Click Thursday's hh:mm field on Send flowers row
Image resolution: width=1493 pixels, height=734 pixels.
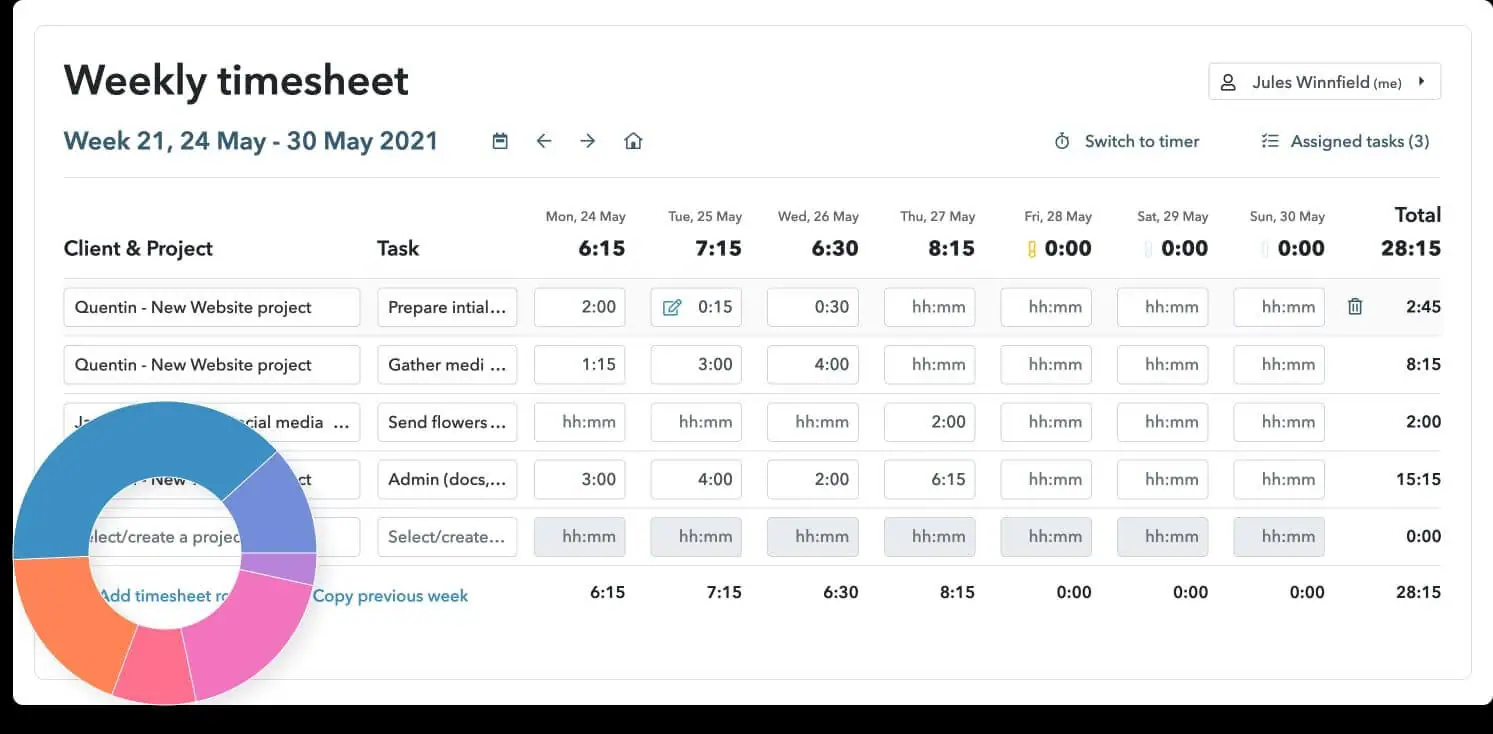point(929,422)
